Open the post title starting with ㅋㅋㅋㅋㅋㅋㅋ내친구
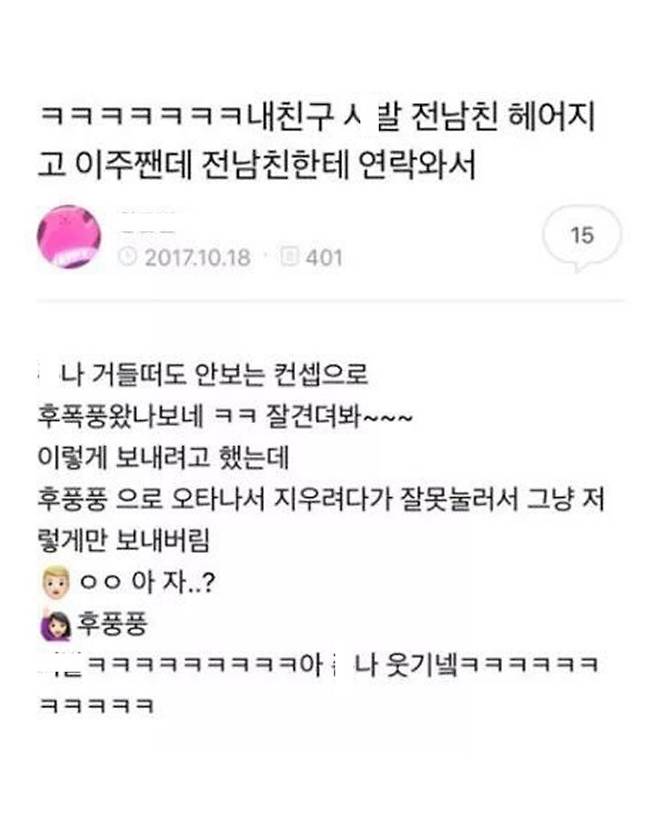 tap(317, 140)
